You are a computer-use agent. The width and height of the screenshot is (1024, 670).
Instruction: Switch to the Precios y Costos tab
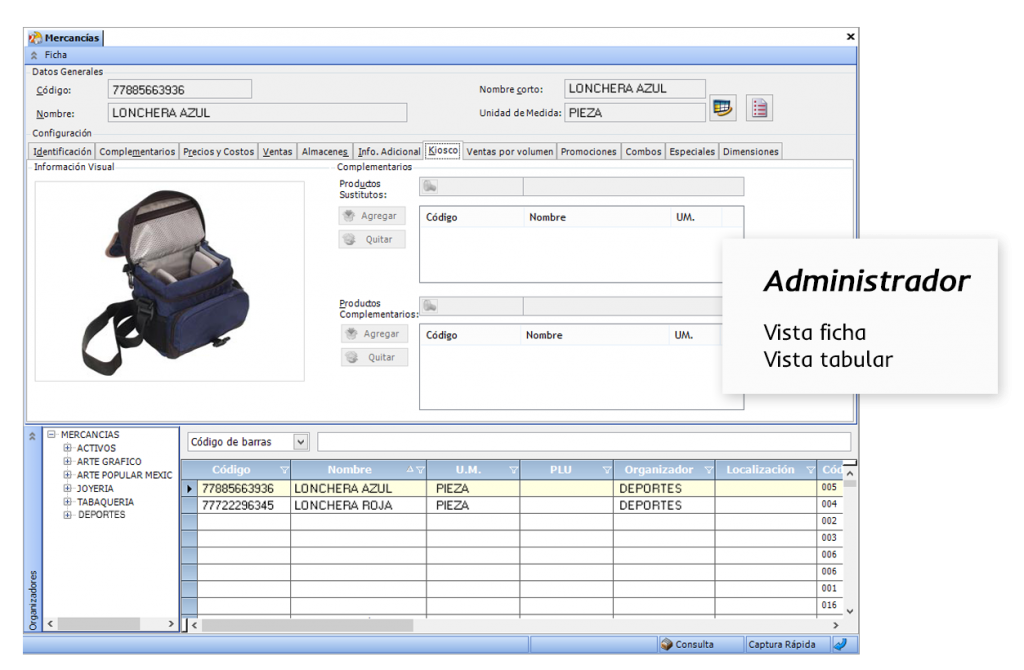pyautogui.click(x=218, y=152)
